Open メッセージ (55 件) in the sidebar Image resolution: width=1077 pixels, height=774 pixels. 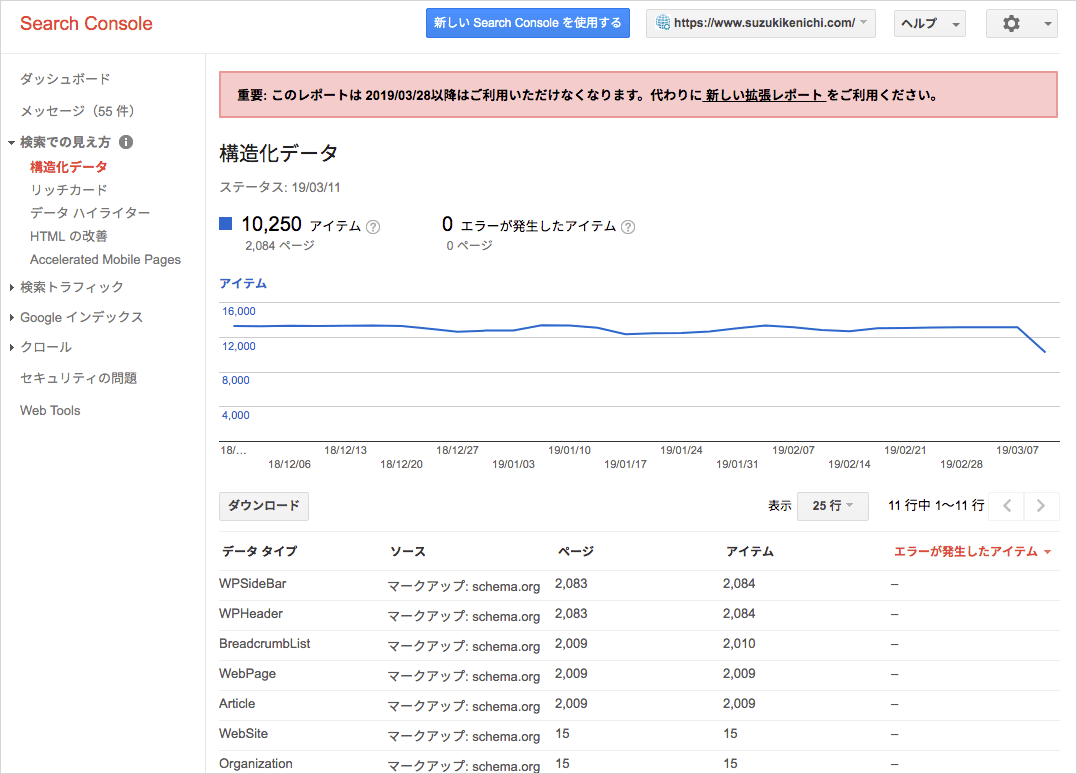pos(77,111)
